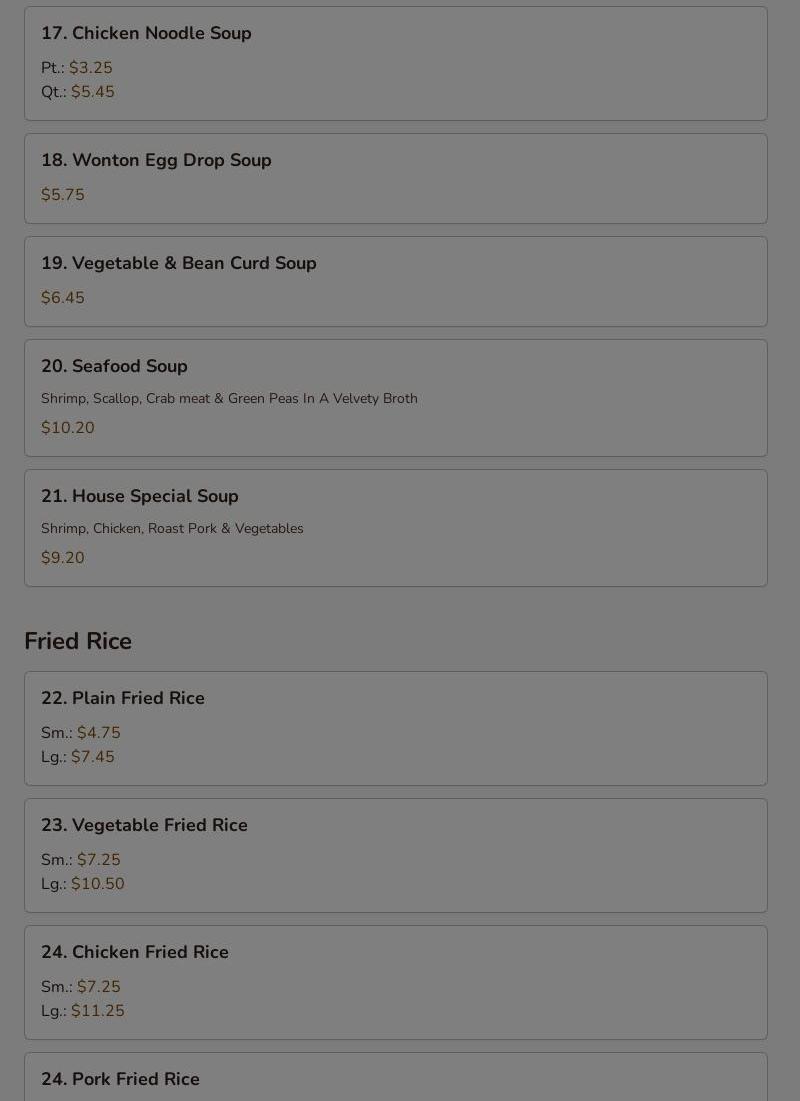Open the Chicken Fried Rice item
Image resolution: width=800 pixels, height=1101 pixels.
[395, 983]
